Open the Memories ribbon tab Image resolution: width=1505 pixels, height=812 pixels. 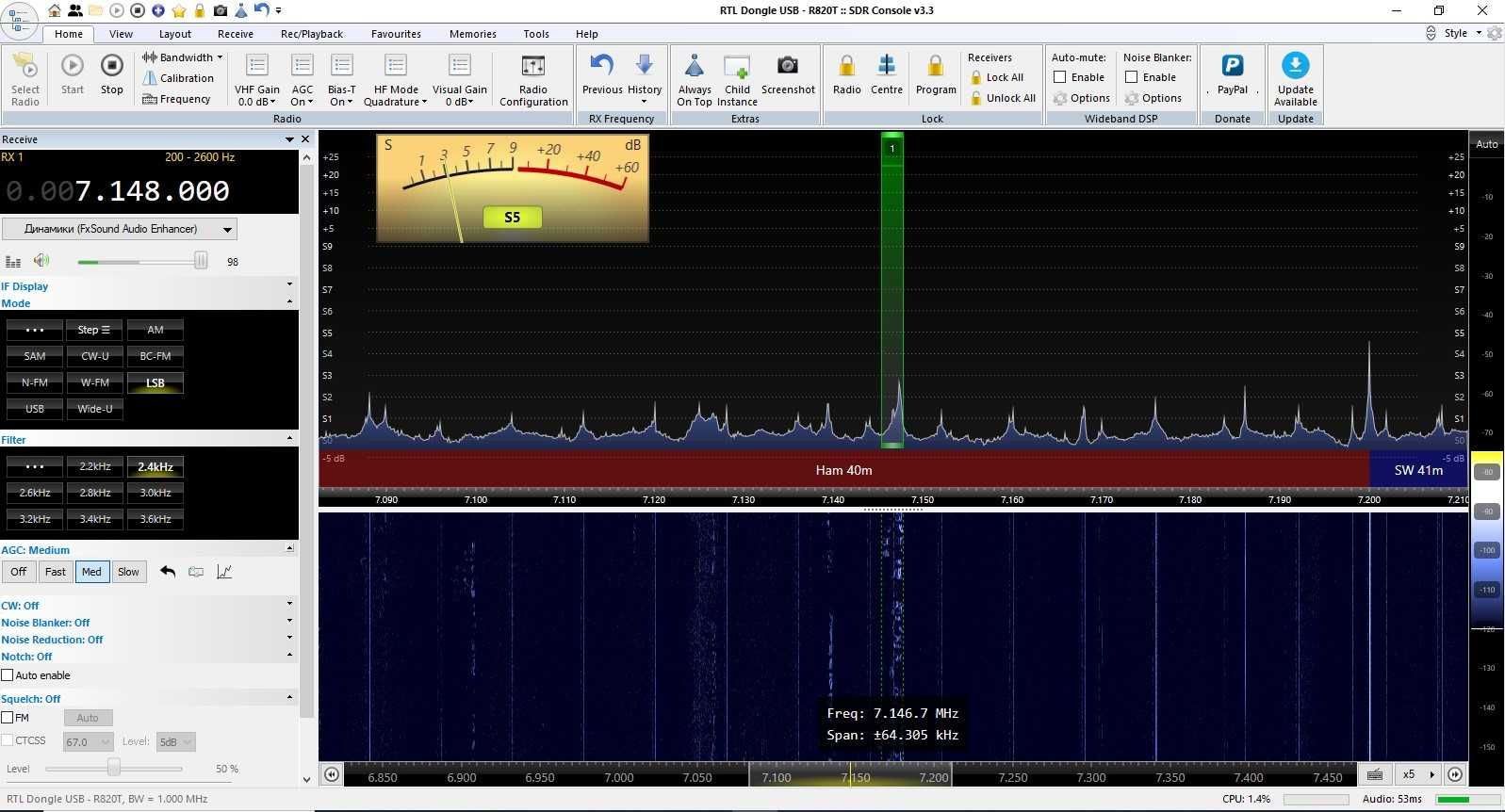[x=473, y=34]
